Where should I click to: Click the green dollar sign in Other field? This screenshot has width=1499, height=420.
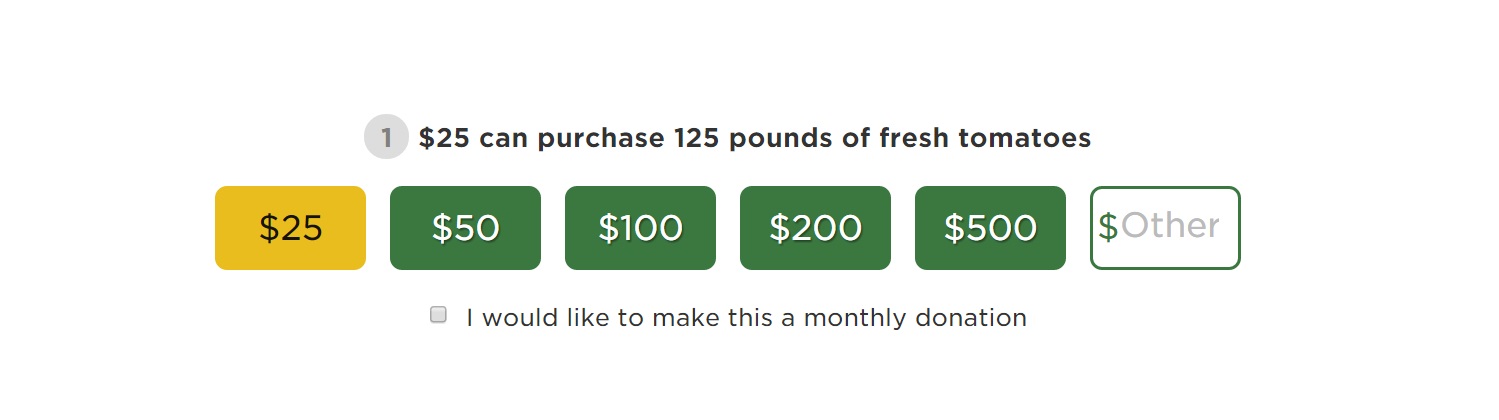1108,227
